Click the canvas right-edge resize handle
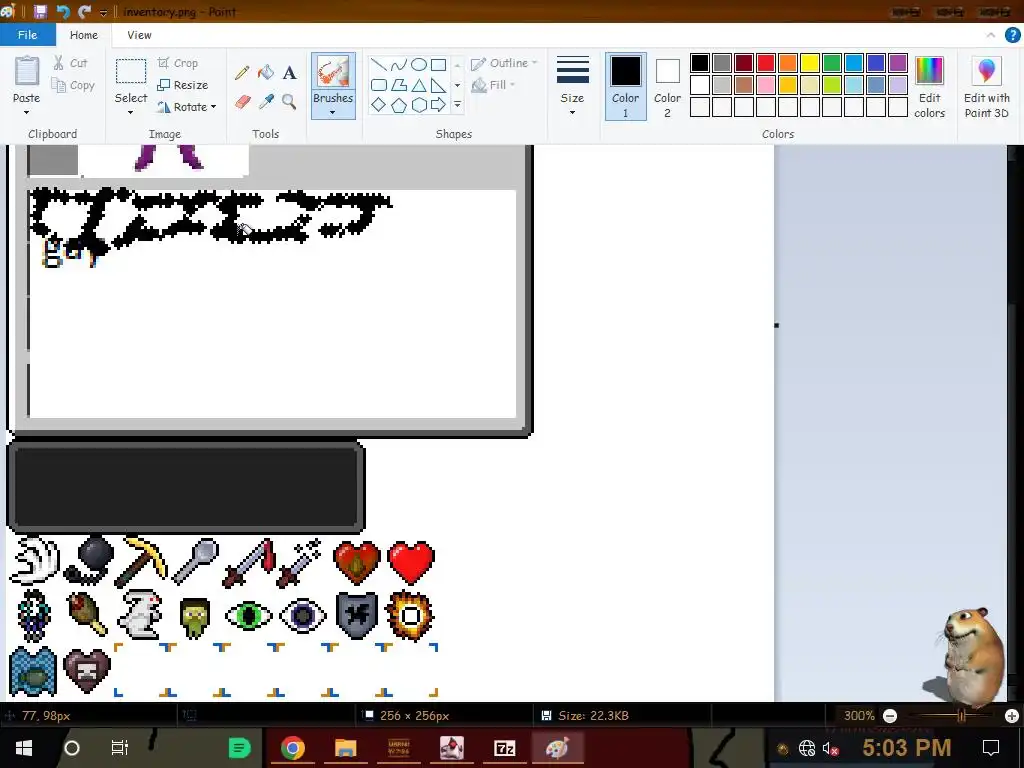The image size is (1024, 768). (x=776, y=325)
